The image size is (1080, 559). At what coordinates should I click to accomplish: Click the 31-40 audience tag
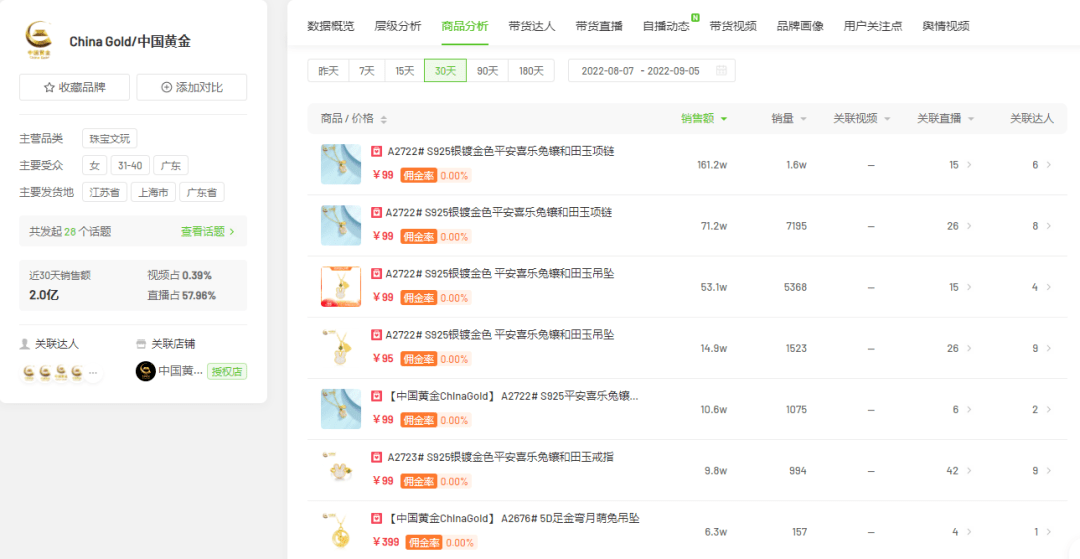tap(129, 165)
